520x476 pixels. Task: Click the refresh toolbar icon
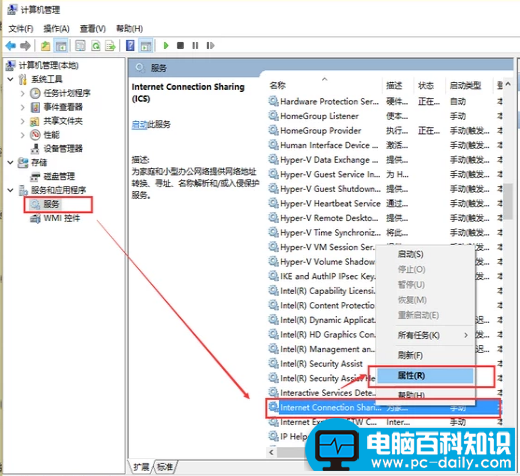pos(96,45)
